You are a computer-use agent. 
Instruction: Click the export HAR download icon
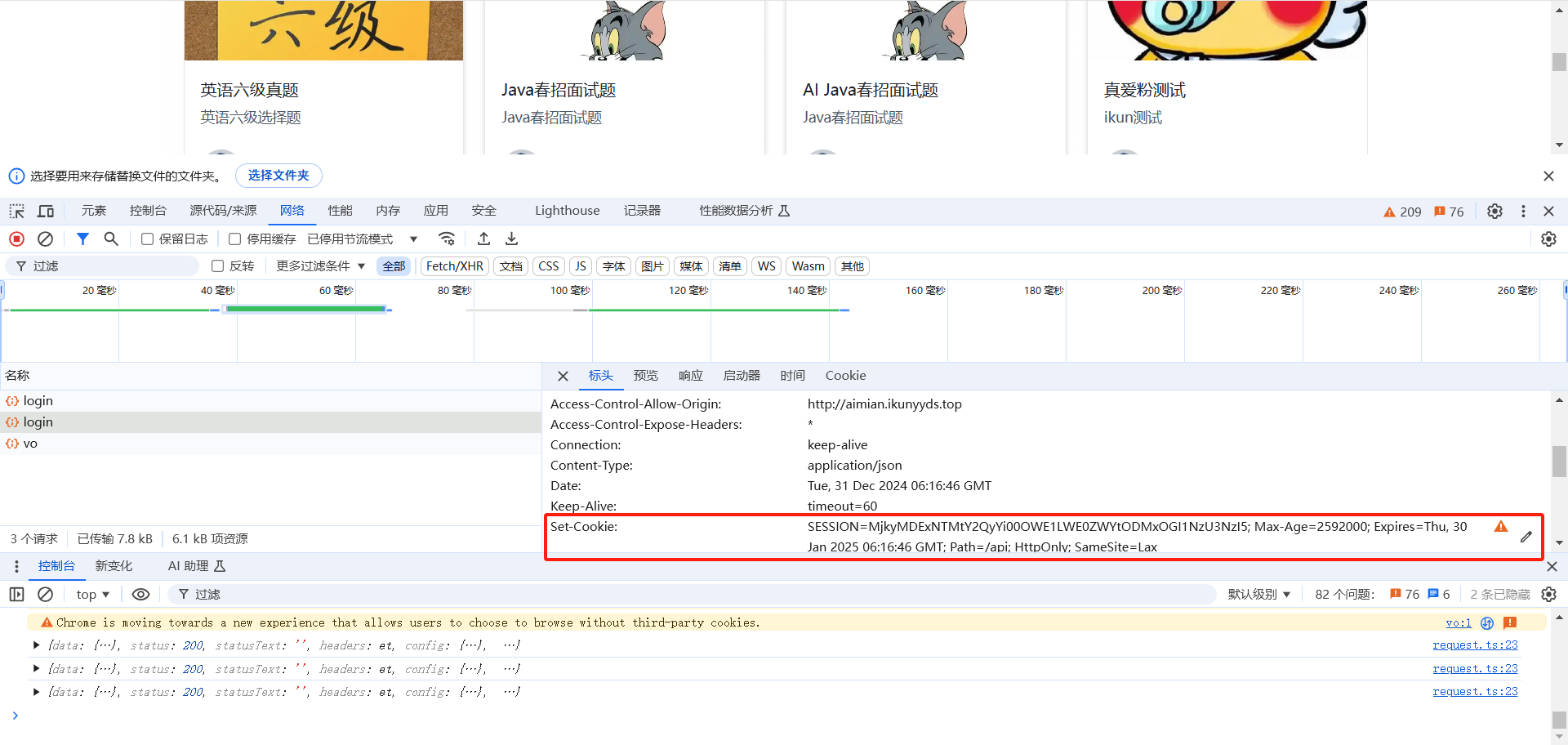coord(511,239)
